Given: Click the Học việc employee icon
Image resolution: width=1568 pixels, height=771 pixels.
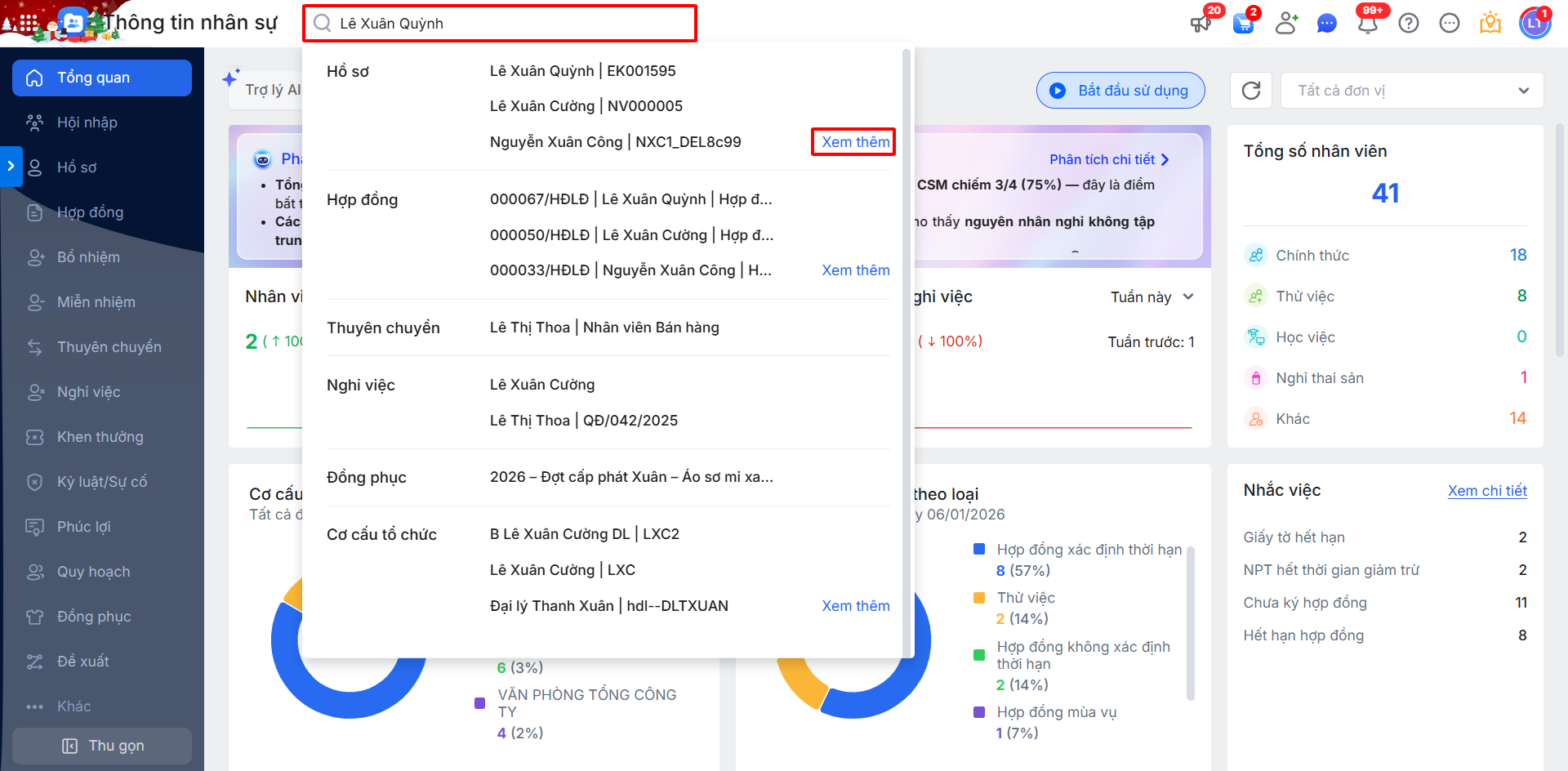Looking at the screenshot, I should (1255, 337).
